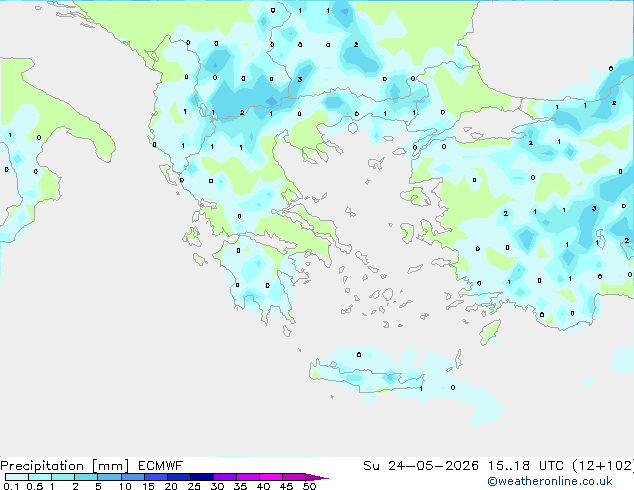Pick the 25–30 mm legend swatch

click(x=202, y=477)
